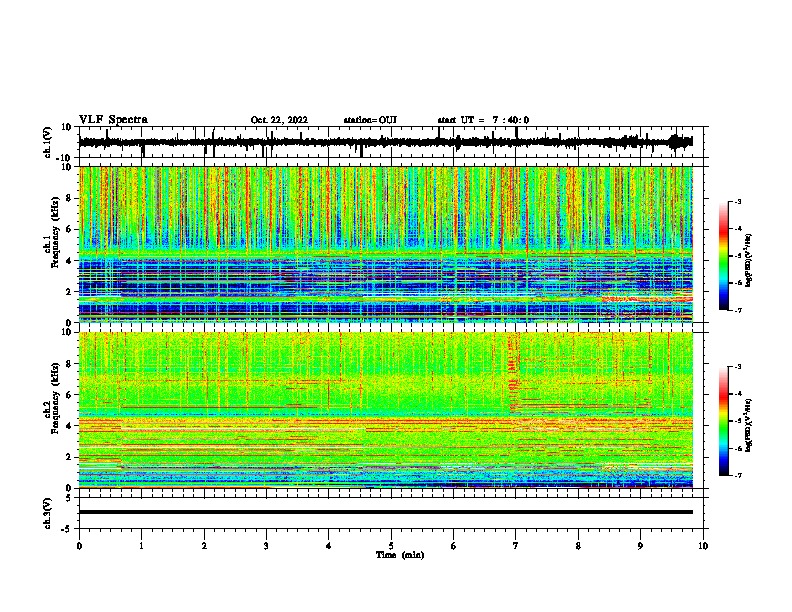Click time axis tick label "2"
The image size is (792, 612).
(204, 546)
